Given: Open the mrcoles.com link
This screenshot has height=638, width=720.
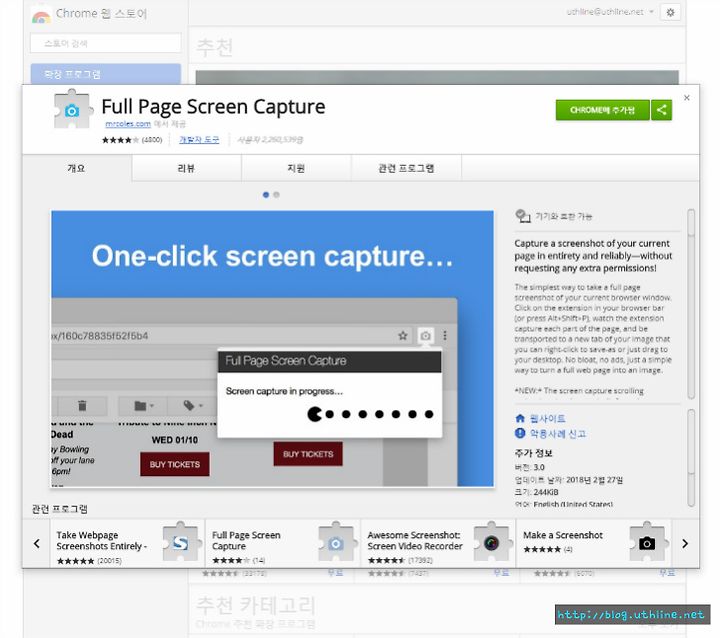Looking at the screenshot, I should pos(128,124).
